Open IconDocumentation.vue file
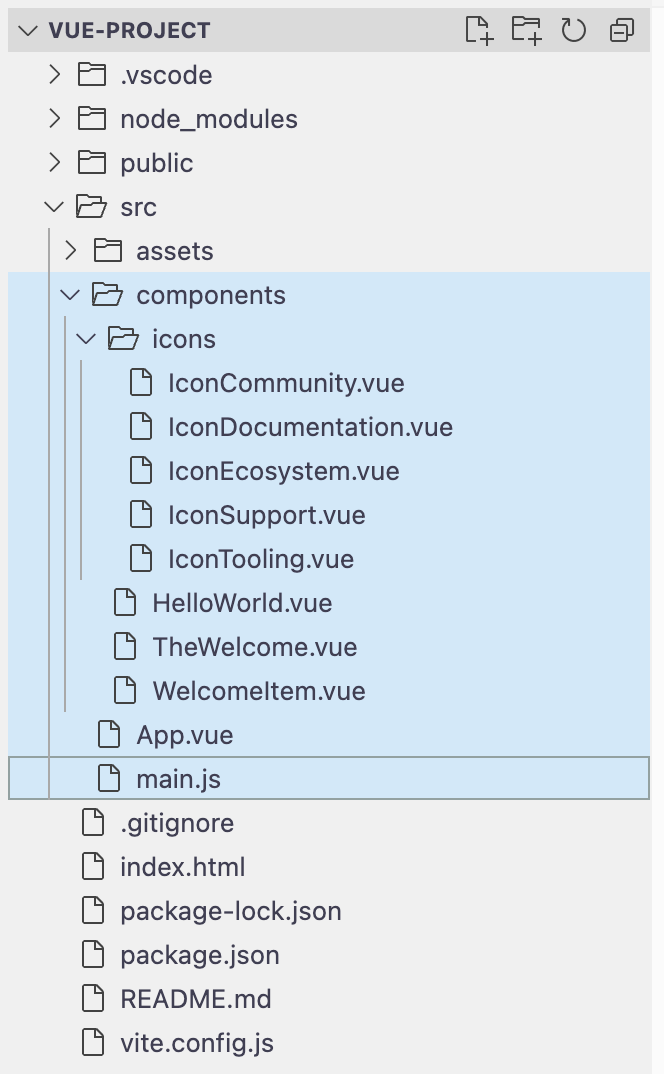Image resolution: width=664 pixels, height=1074 pixels. (310, 427)
